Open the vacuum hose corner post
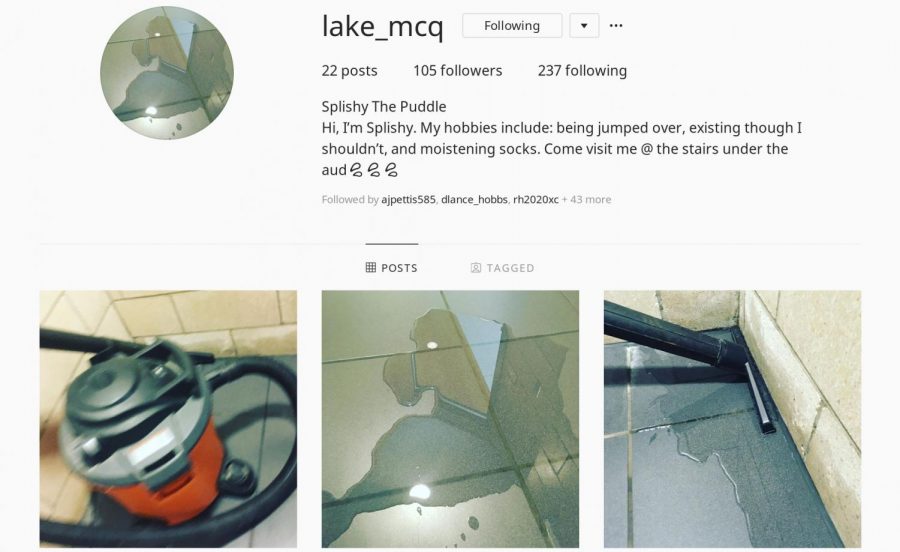 (732, 419)
